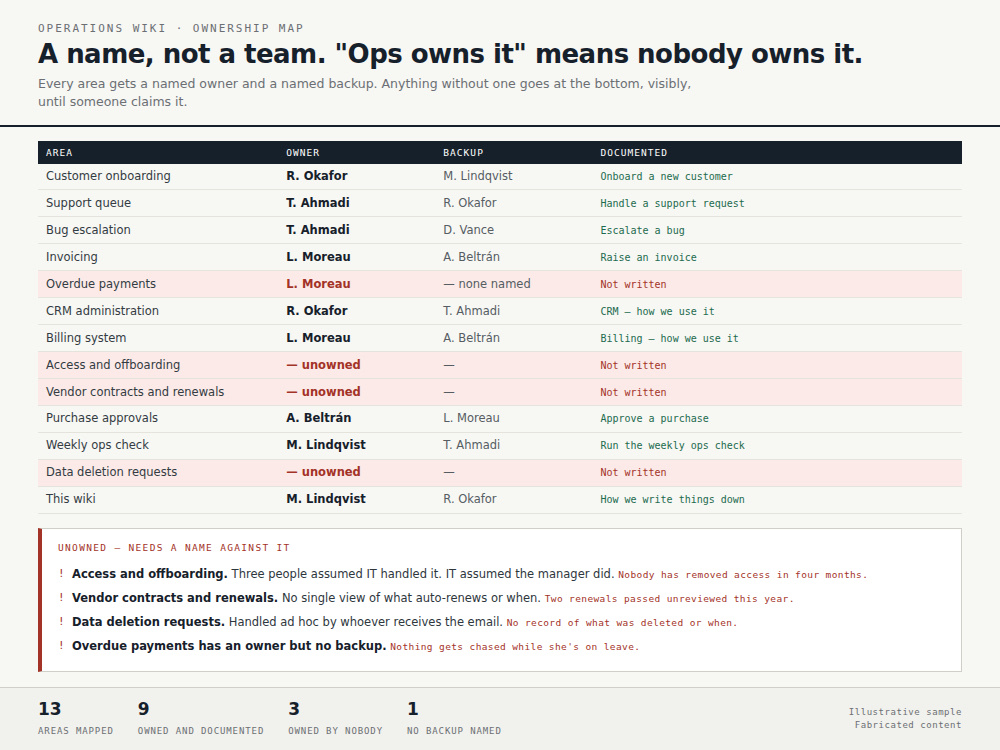
Task: Click red owner L. Moreau for Overdue payments
Action: [318, 284]
